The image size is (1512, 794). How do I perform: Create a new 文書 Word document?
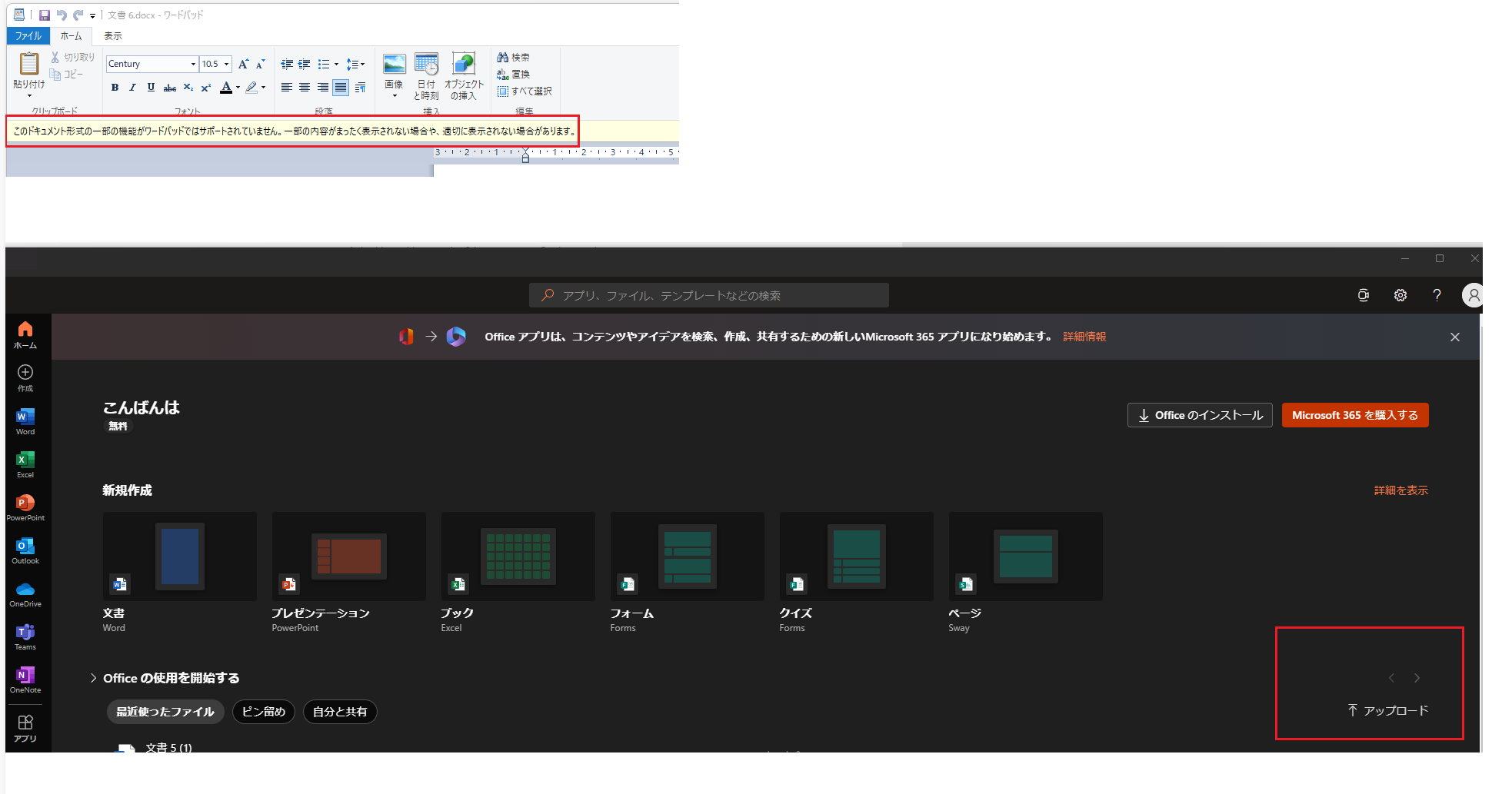point(180,573)
